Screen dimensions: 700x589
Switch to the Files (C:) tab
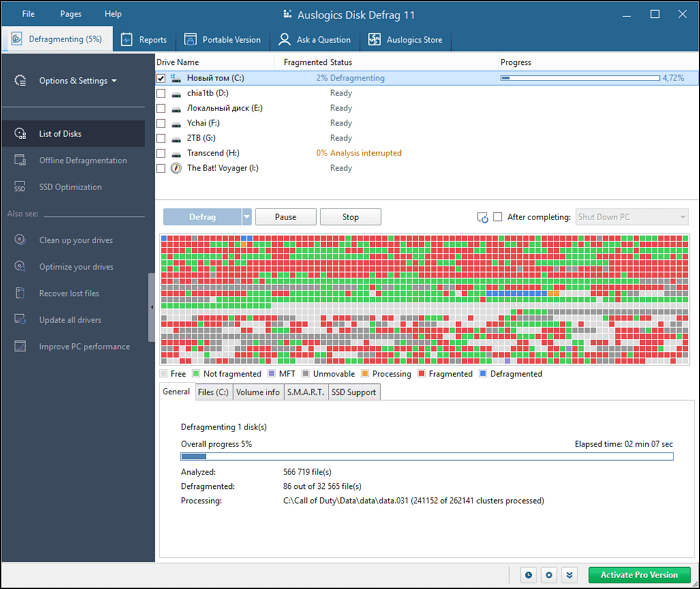(213, 393)
